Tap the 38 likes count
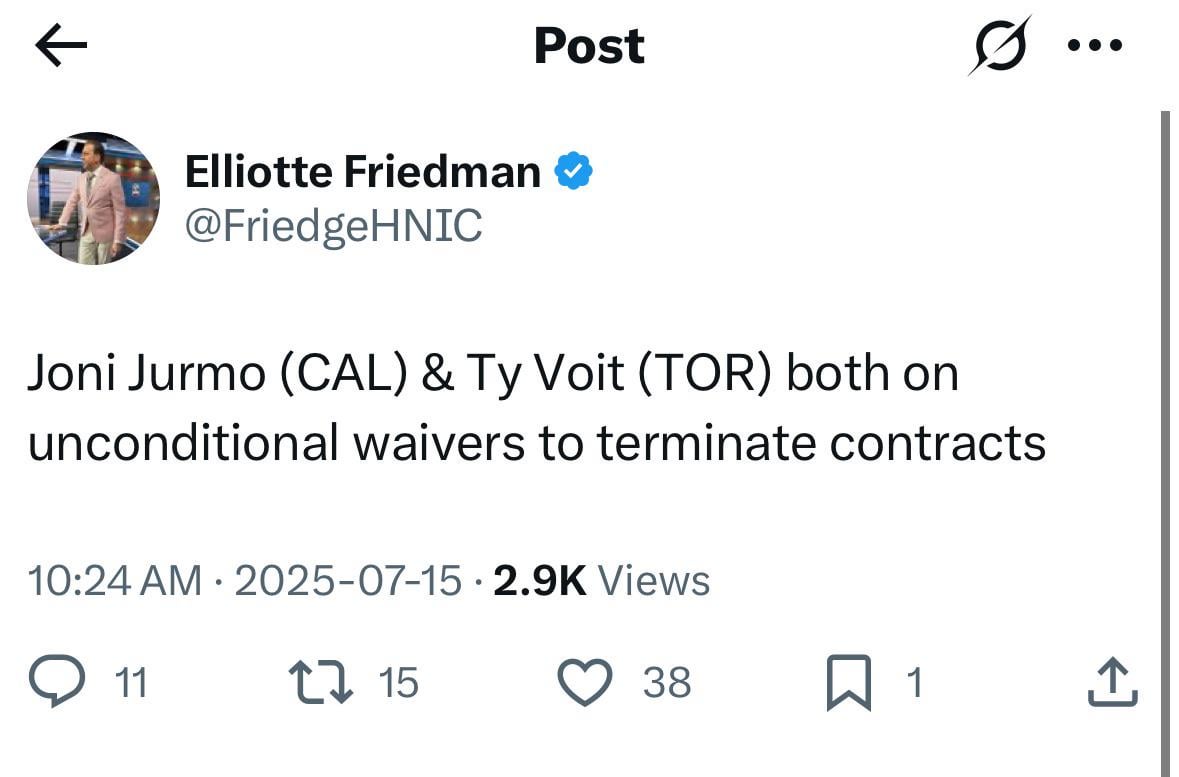The height and width of the screenshot is (777, 1179). click(666, 683)
